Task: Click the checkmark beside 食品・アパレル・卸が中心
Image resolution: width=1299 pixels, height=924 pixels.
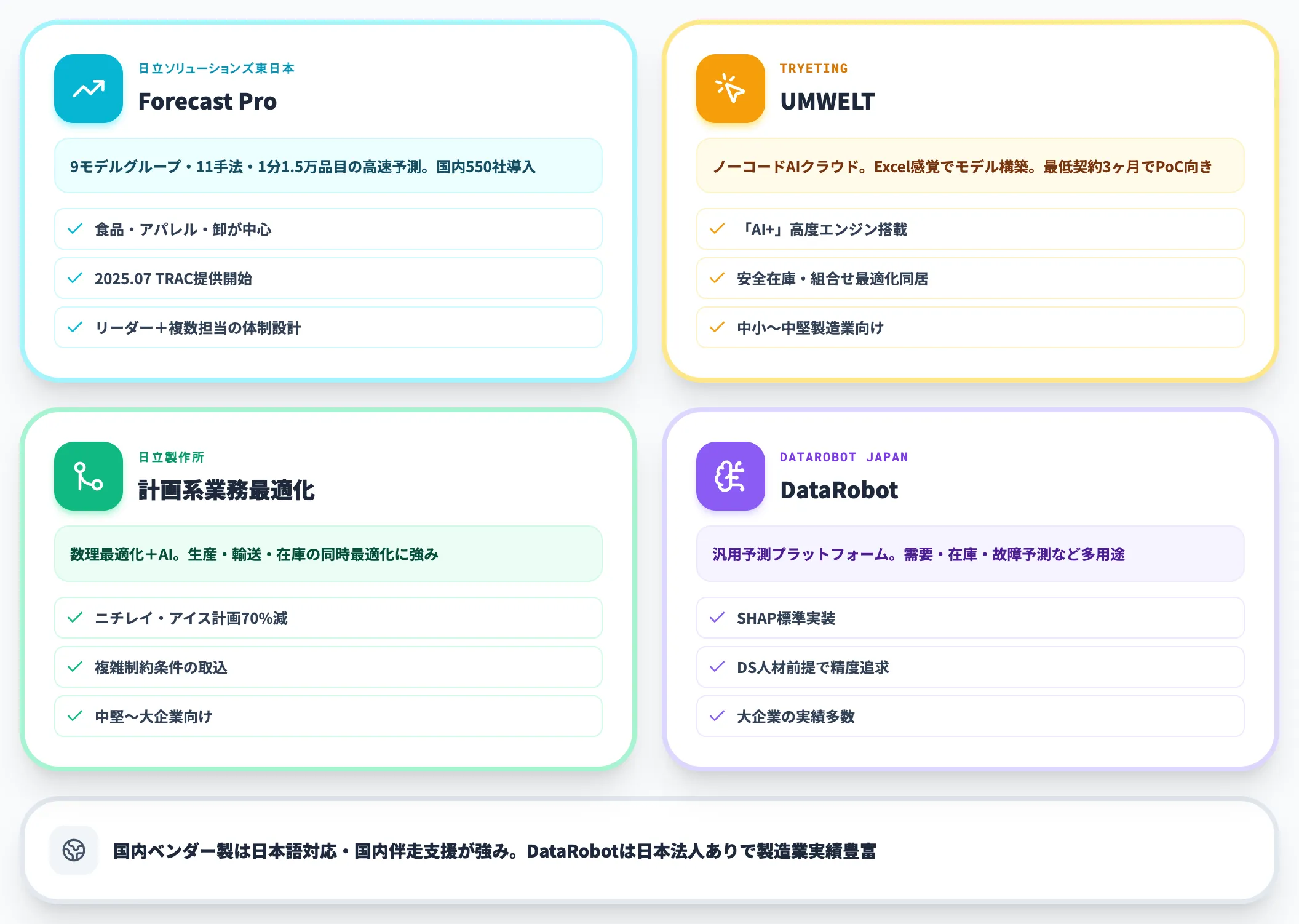Action: 75,229
